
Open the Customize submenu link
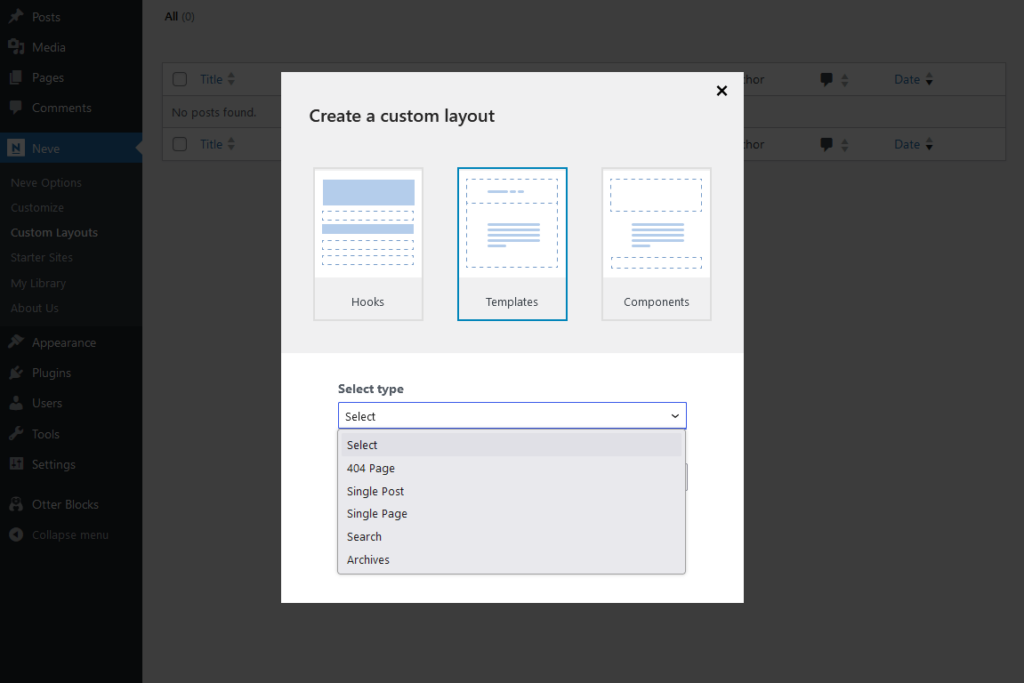(37, 208)
